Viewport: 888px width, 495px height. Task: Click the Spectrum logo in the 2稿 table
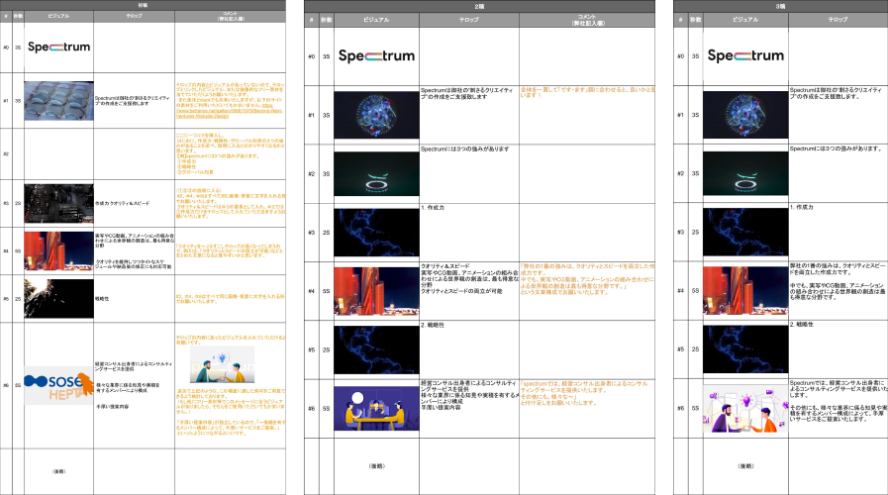point(377,56)
